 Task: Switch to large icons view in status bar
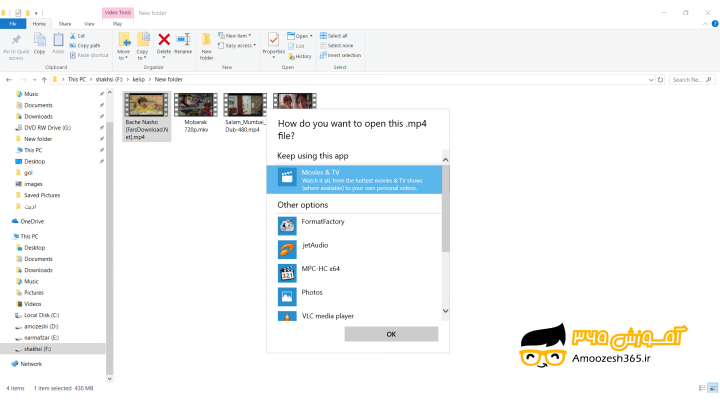coord(713,388)
